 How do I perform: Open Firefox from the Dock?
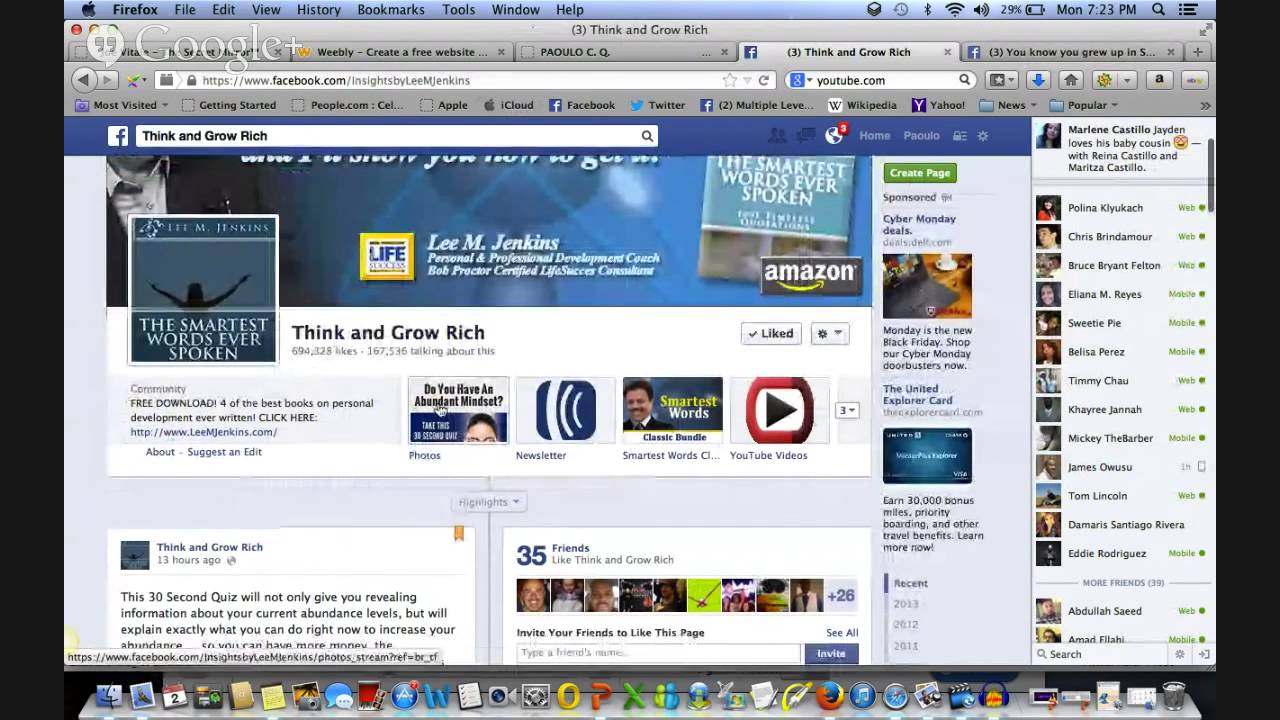click(830, 696)
